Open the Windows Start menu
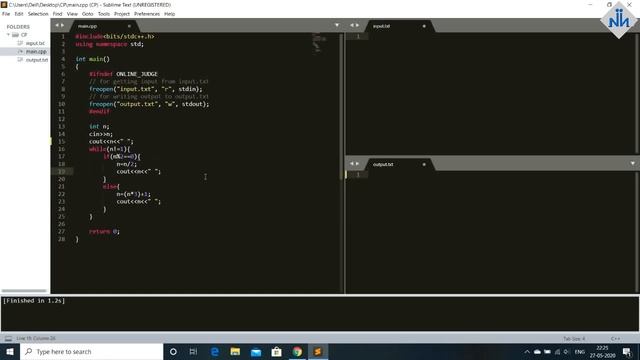The image size is (640, 360). click(10, 351)
